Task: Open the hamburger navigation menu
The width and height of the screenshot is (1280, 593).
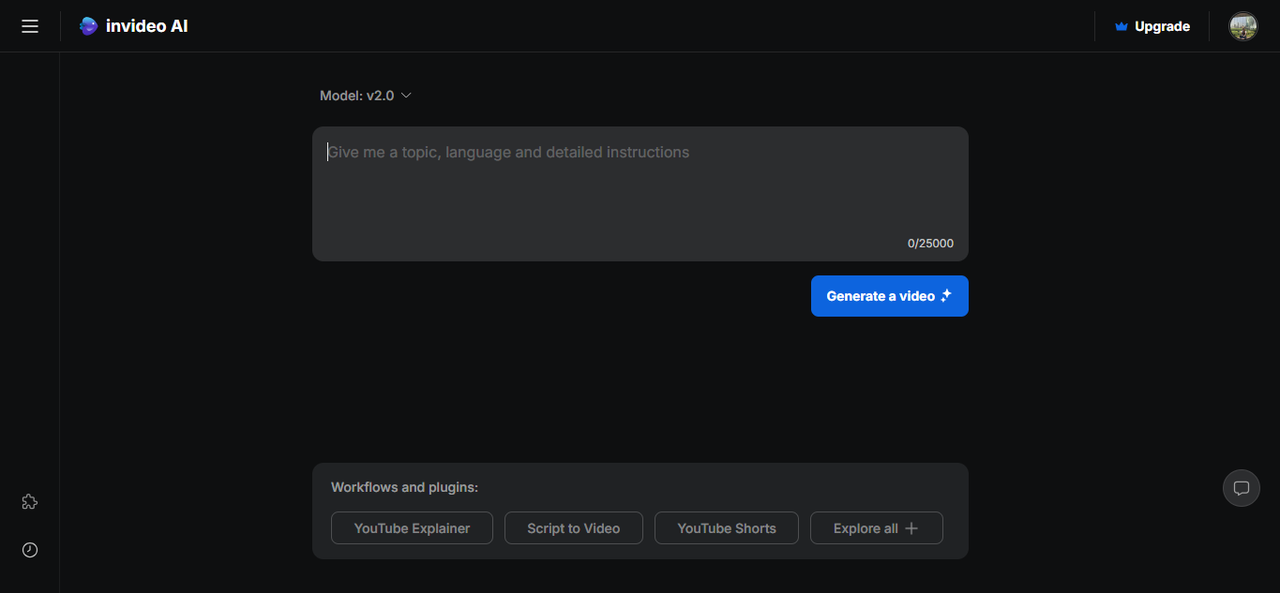Action: tap(30, 26)
